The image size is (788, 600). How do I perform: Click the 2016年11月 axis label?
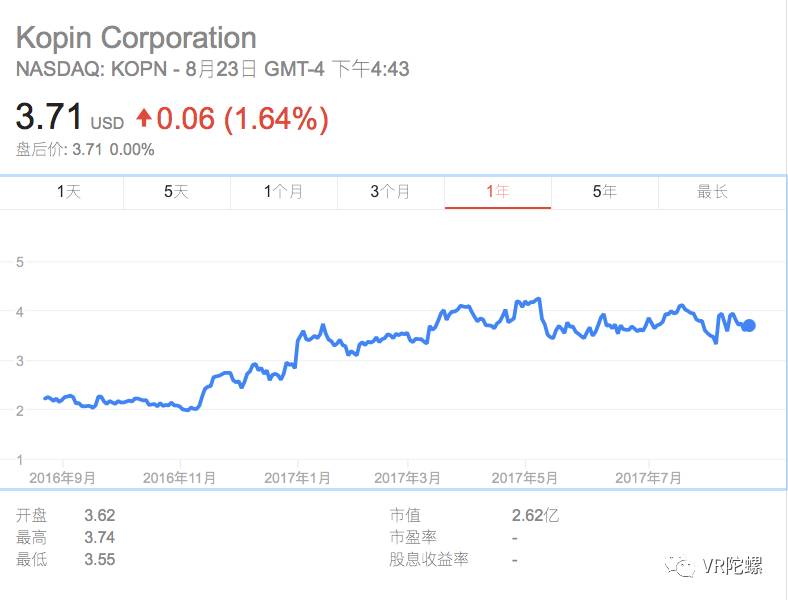click(181, 479)
